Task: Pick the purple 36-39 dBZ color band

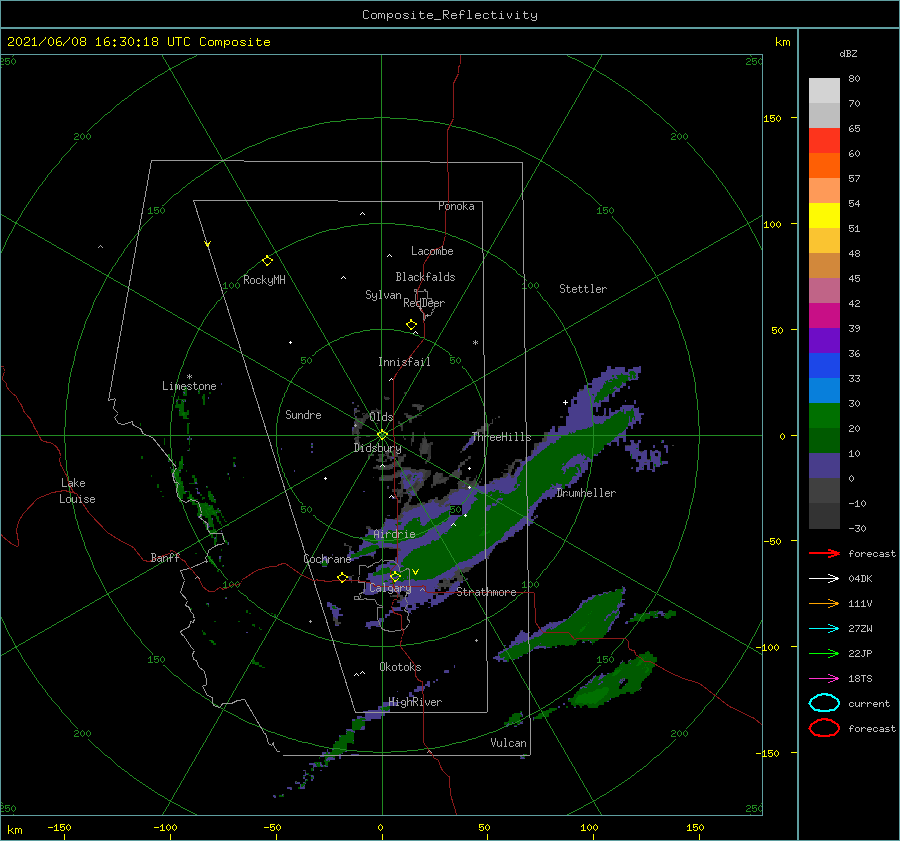Action: point(824,341)
